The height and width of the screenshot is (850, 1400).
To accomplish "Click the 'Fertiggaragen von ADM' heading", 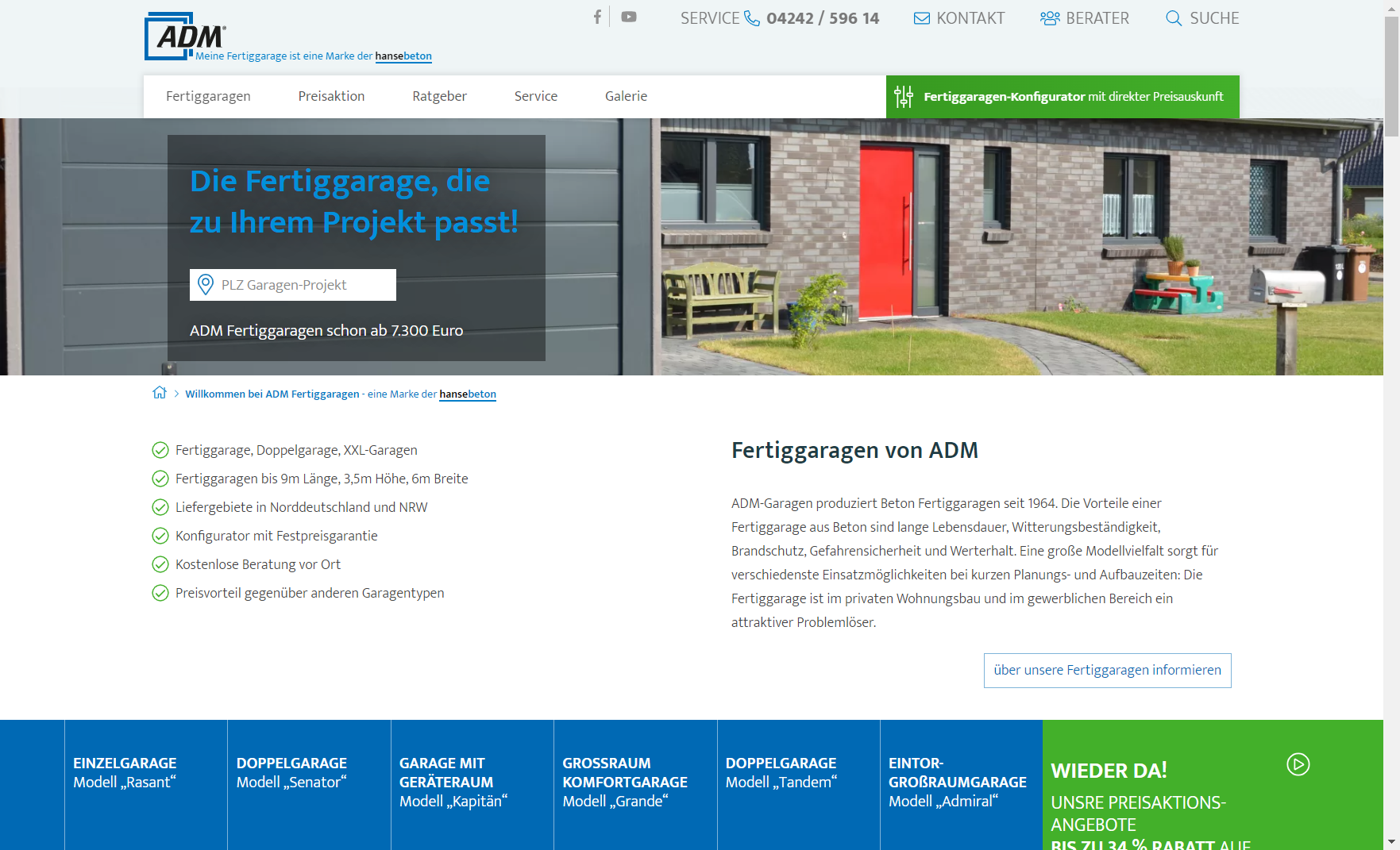I will 854,451.
